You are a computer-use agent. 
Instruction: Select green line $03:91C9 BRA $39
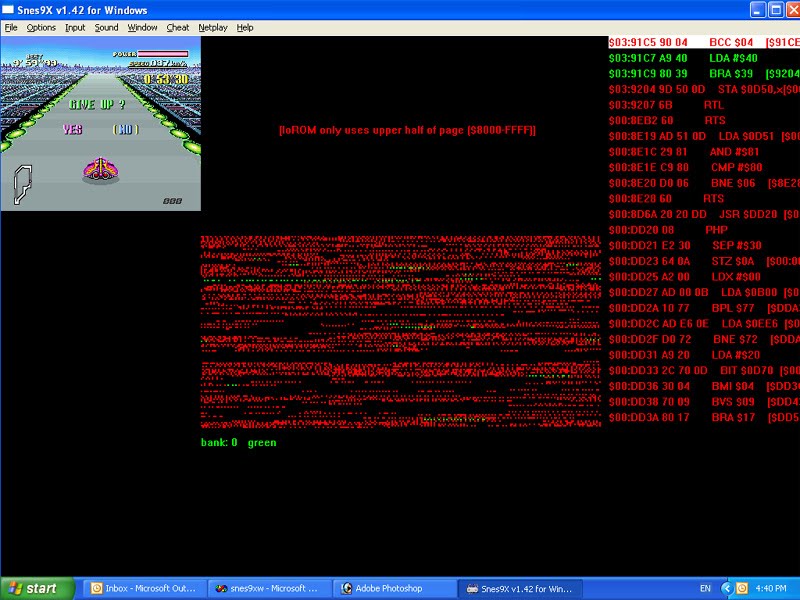(x=704, y=73)
